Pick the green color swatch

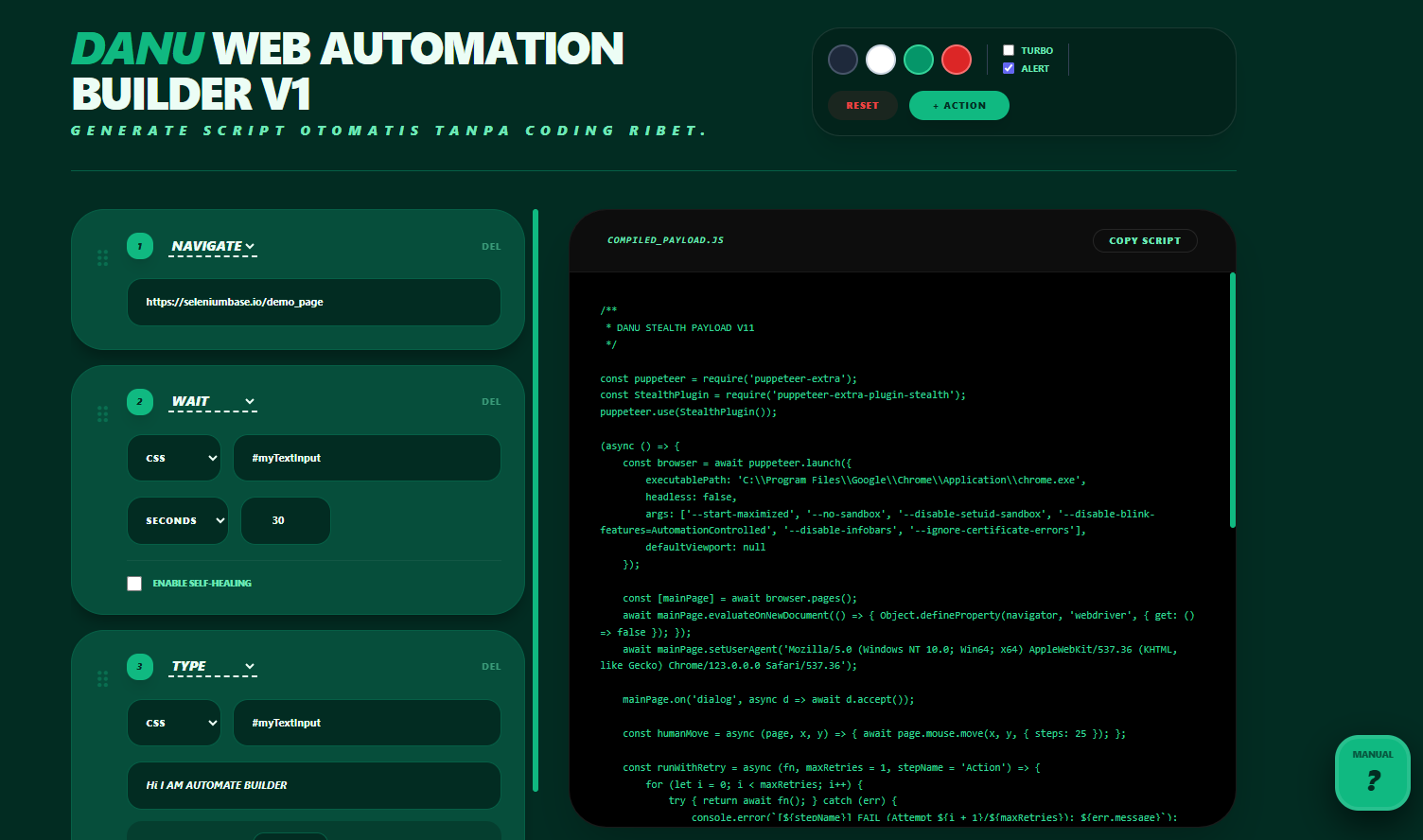click(919, 60)
